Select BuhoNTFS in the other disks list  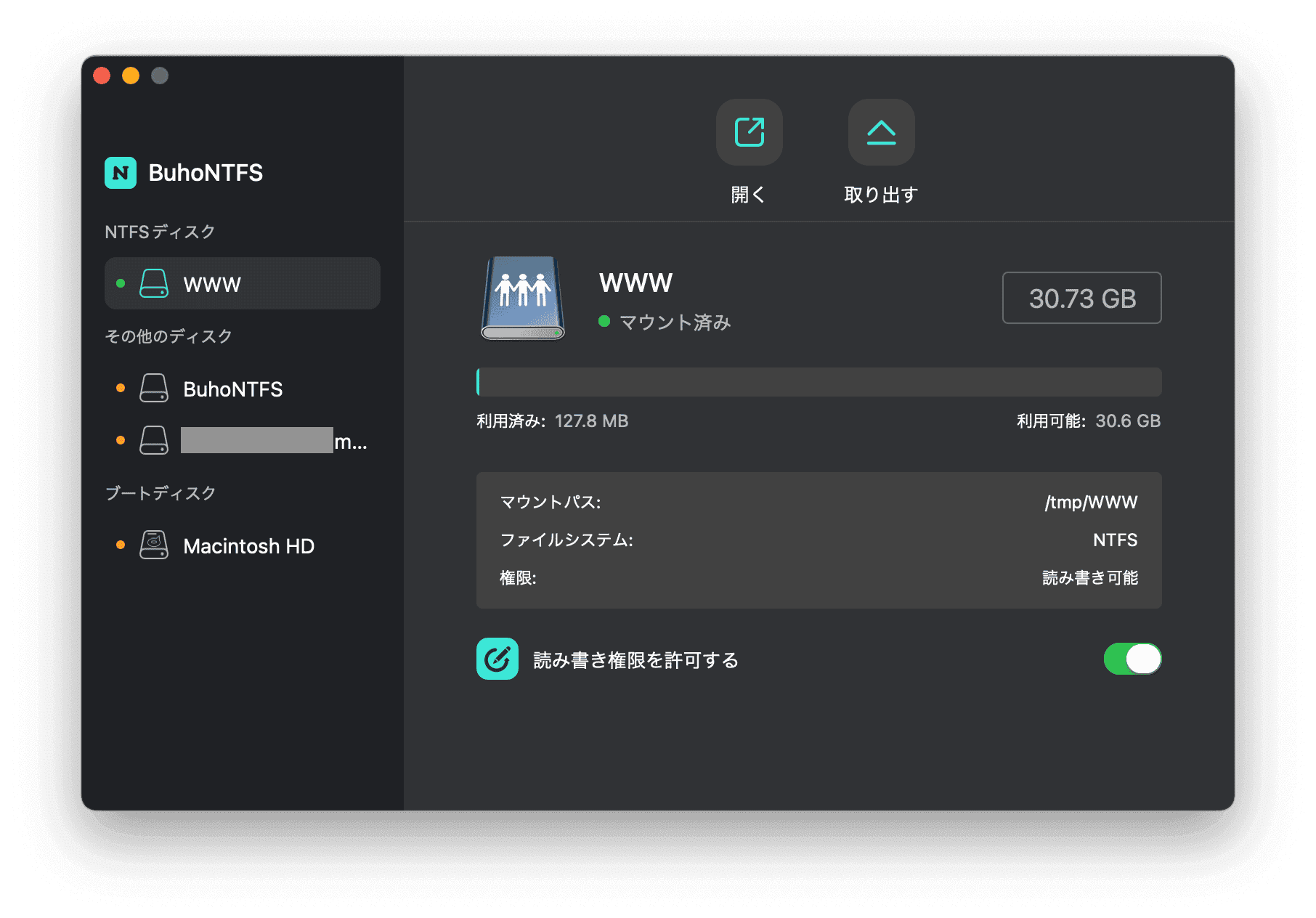pyautogui.click(x=243, y=388)
